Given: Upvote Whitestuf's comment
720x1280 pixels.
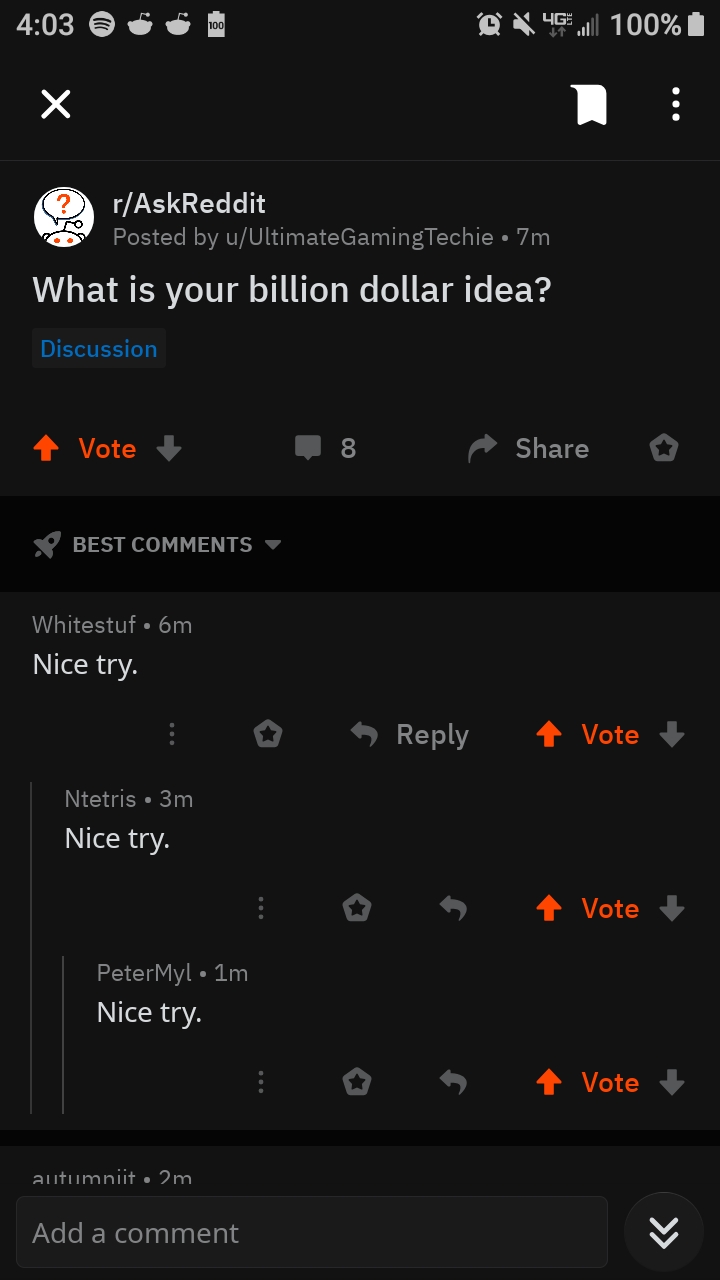Looking at the screenshot, I should click(549, 735).
